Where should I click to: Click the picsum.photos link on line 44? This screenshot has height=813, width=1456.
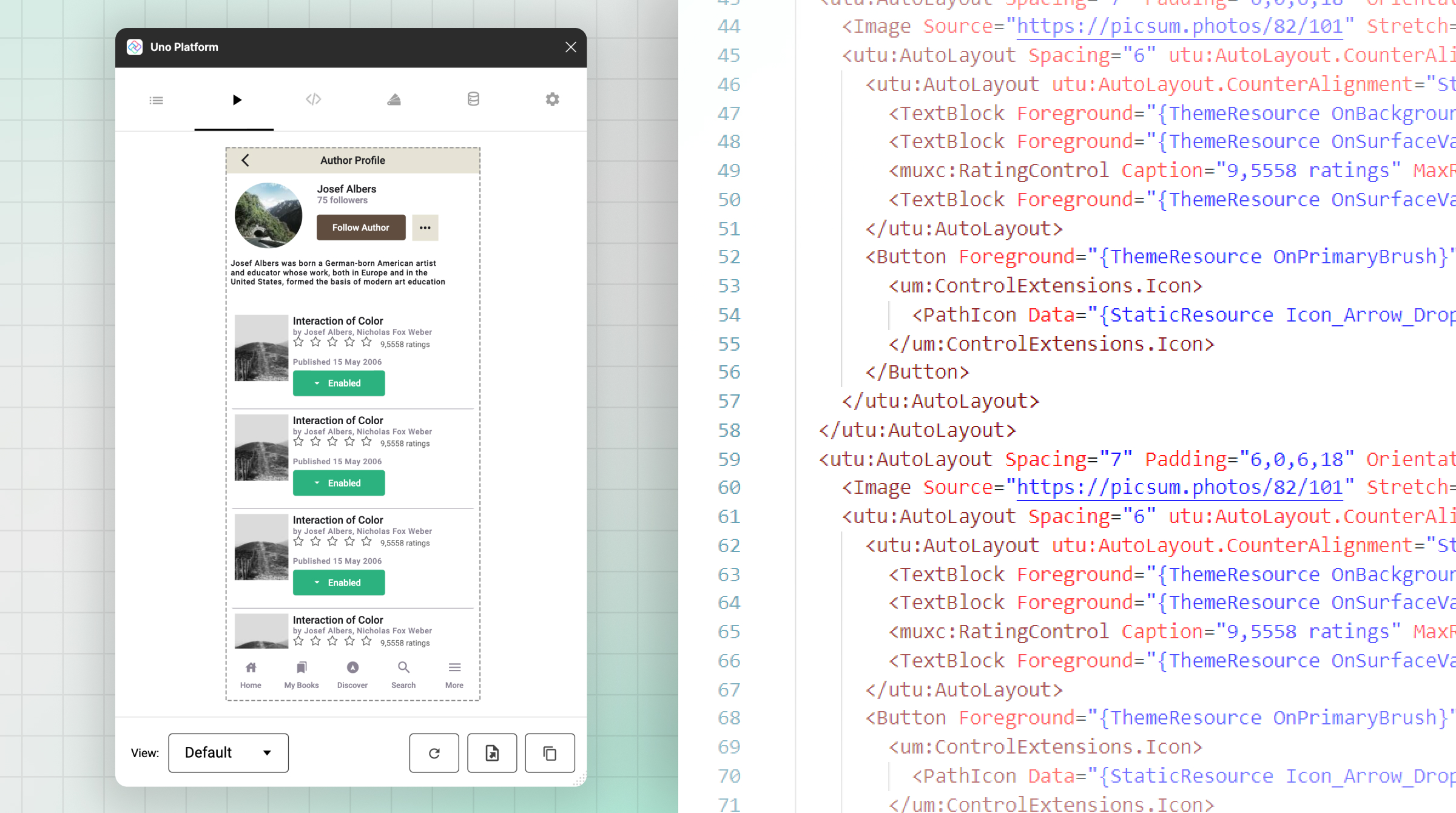click(1179, 26)
